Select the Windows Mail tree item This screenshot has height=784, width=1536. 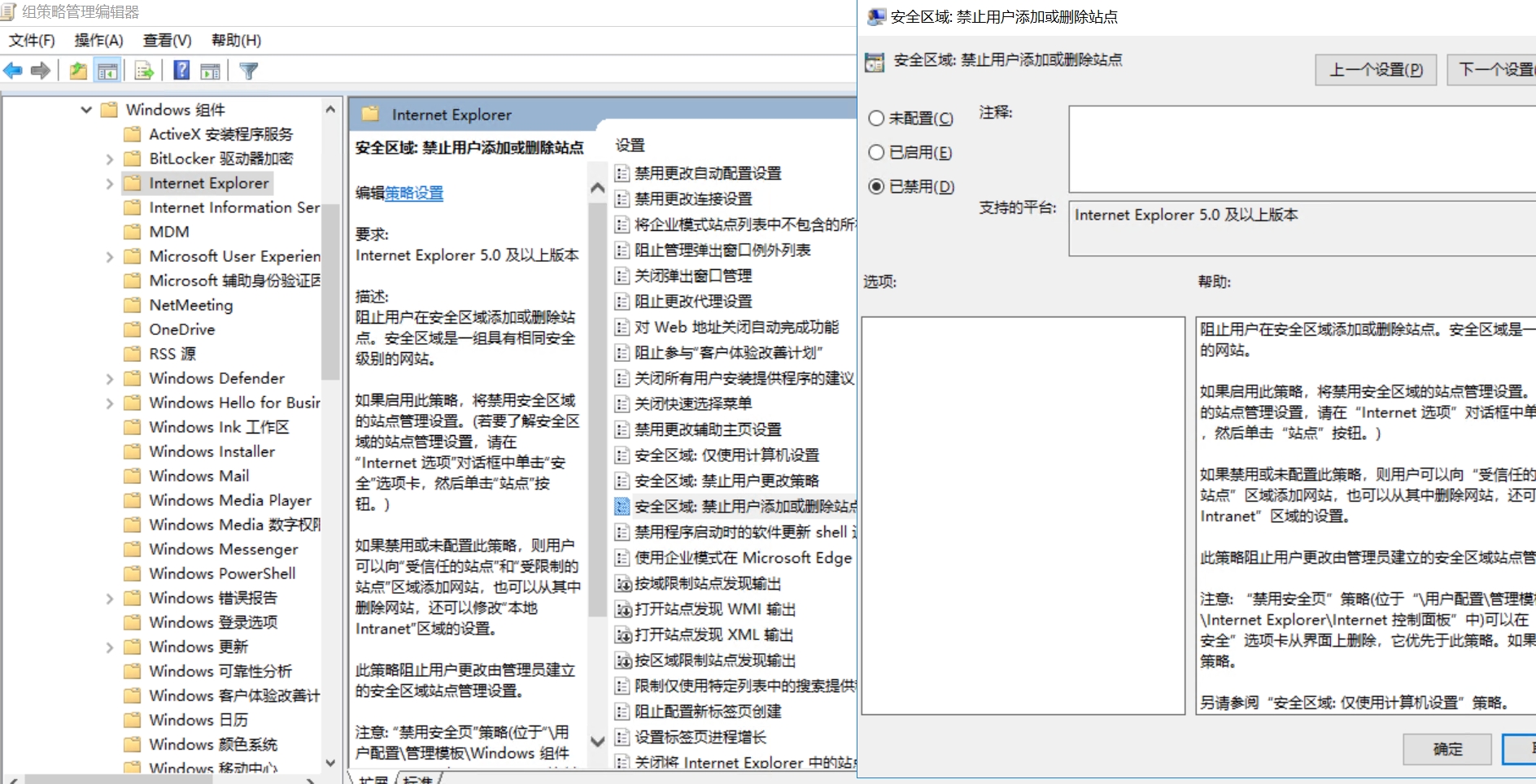pyautogui.click(x=199, y=476)
